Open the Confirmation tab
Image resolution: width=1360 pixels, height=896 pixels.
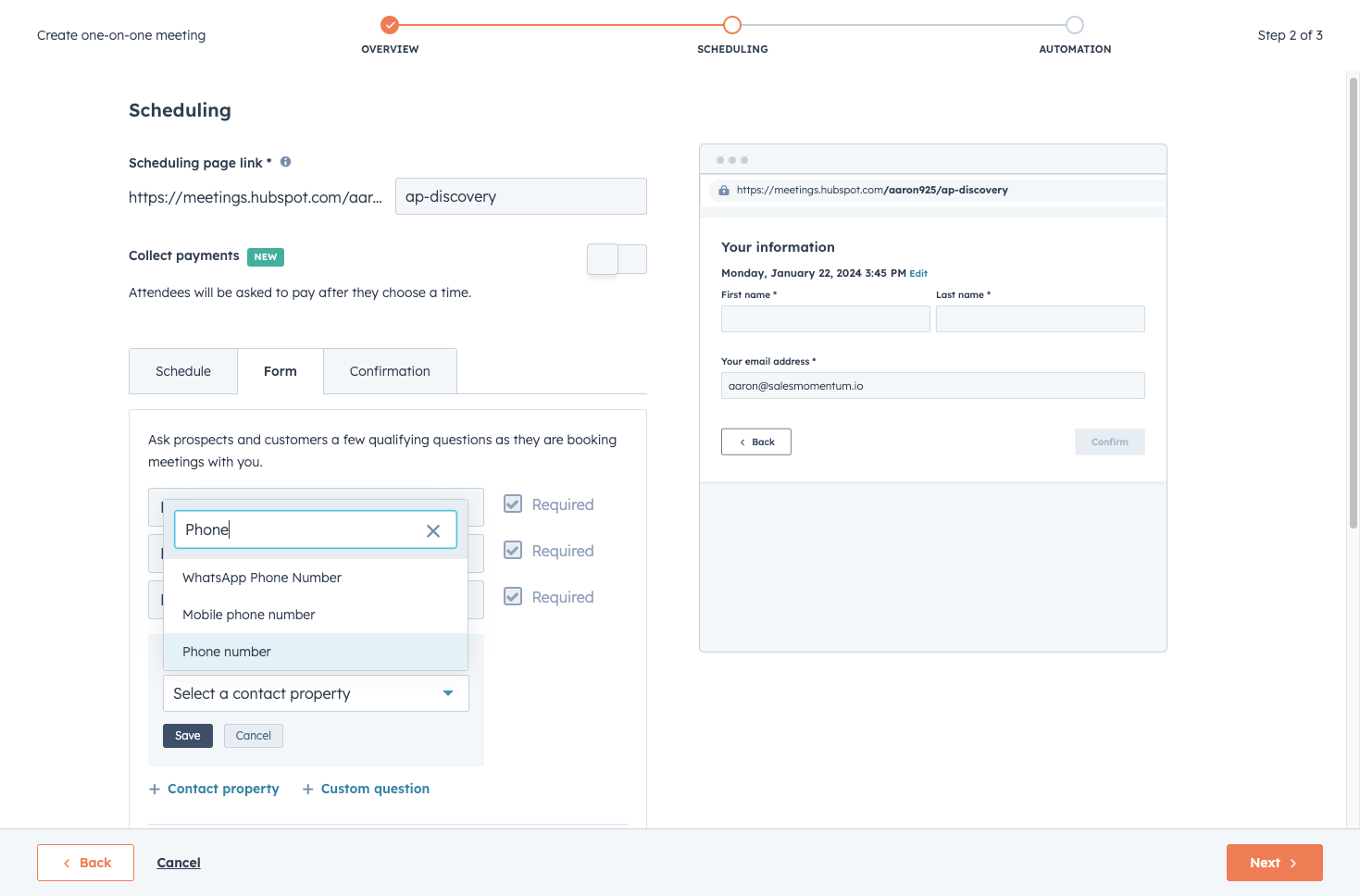click(390, 371)
